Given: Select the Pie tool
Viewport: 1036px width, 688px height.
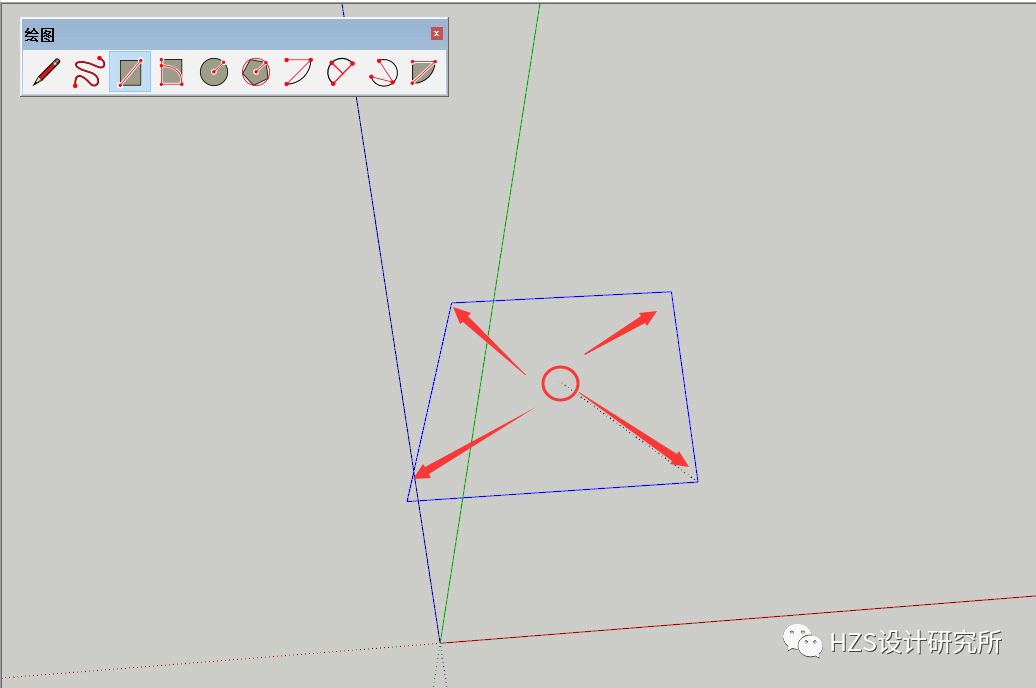Looking at the screenshot, I should pyautogui.click(x=423, y=71).
